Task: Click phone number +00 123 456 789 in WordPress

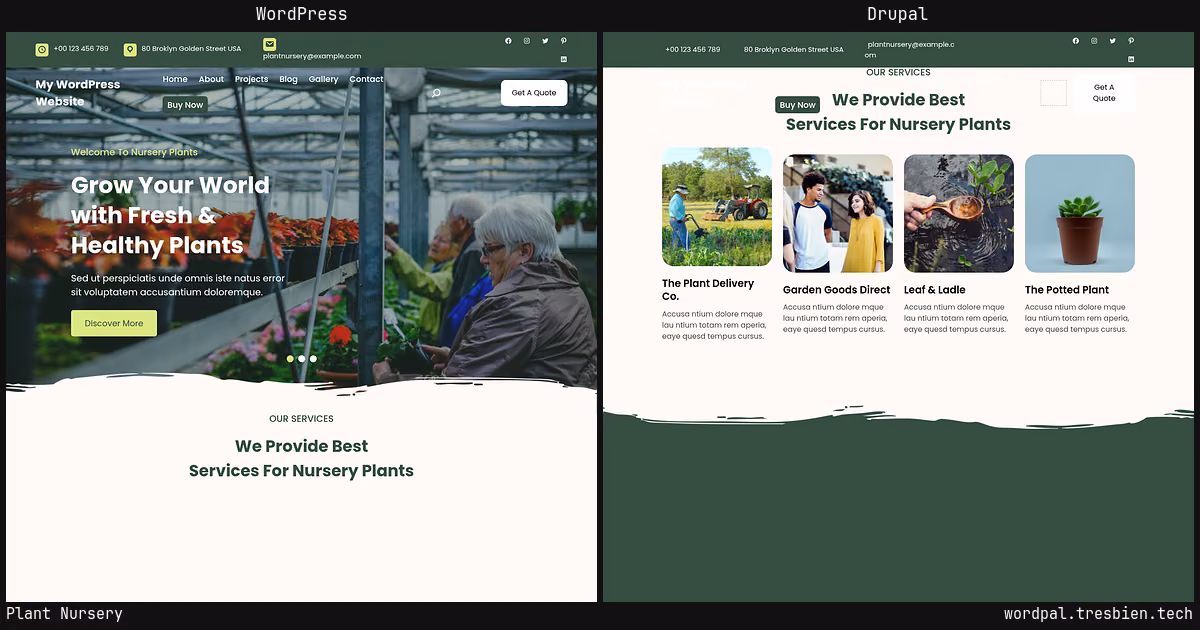Action: point(81,49)
